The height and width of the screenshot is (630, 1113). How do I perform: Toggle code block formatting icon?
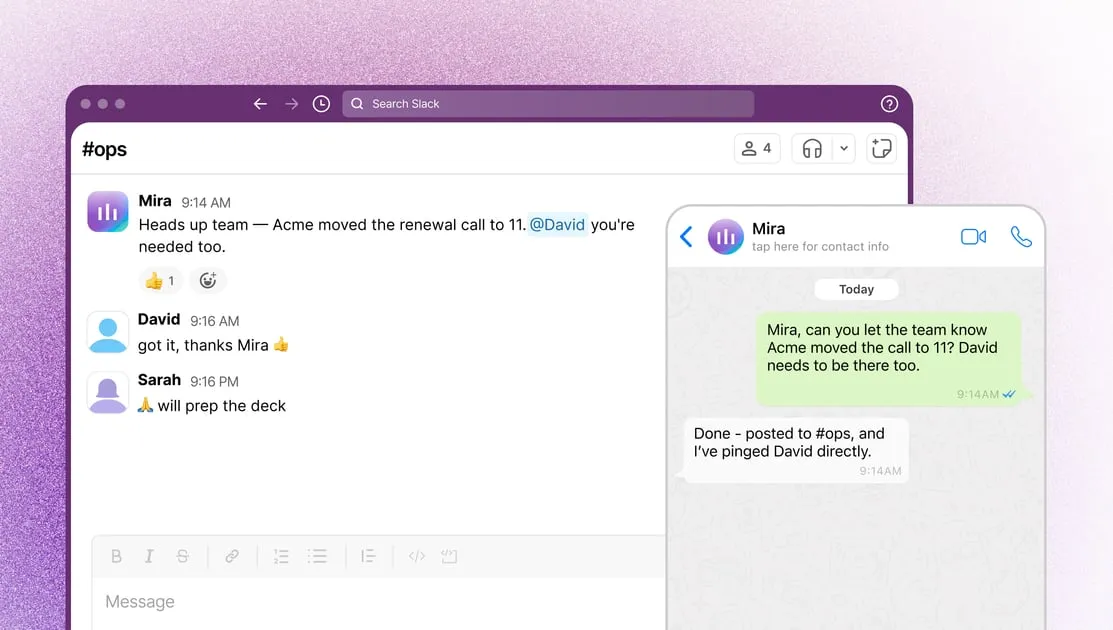pos(449,556)
